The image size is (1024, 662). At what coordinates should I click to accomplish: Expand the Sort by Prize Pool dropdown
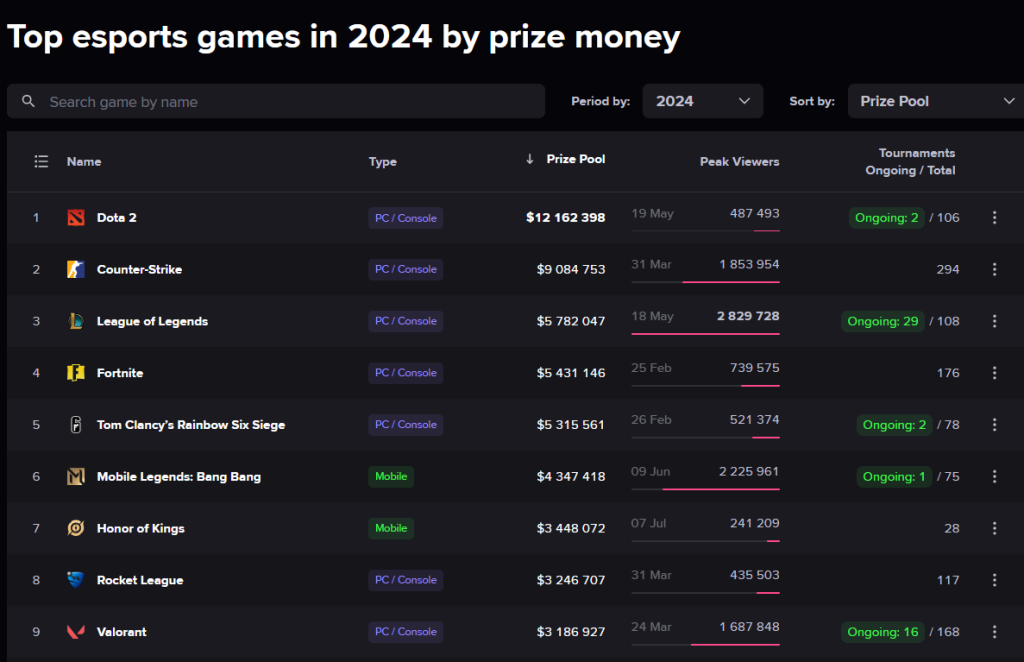935,101
